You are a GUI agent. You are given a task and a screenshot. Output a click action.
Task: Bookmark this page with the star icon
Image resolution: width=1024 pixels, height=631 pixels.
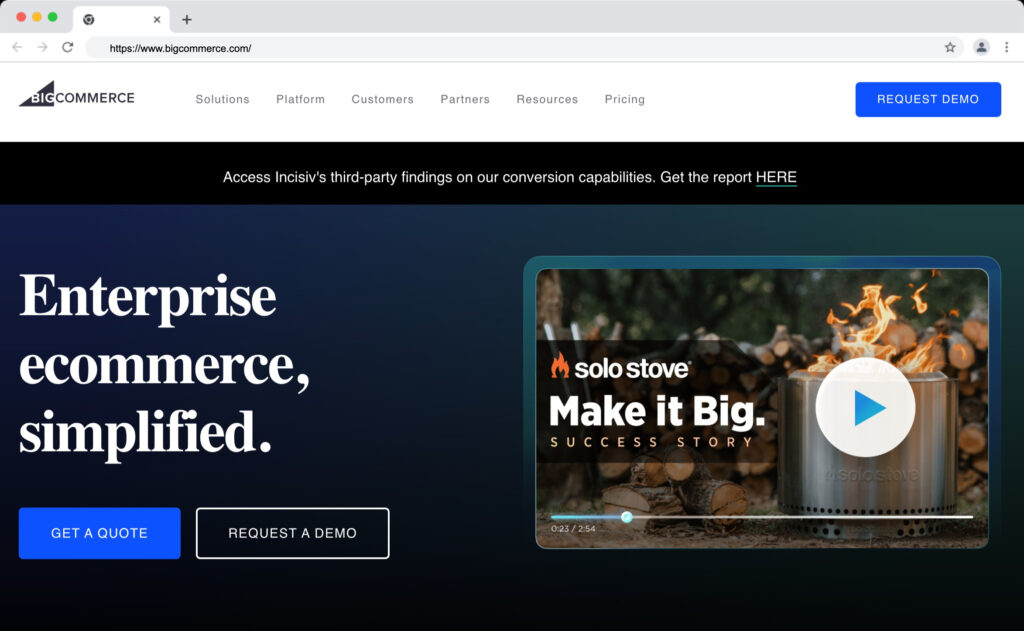point(950,47)
